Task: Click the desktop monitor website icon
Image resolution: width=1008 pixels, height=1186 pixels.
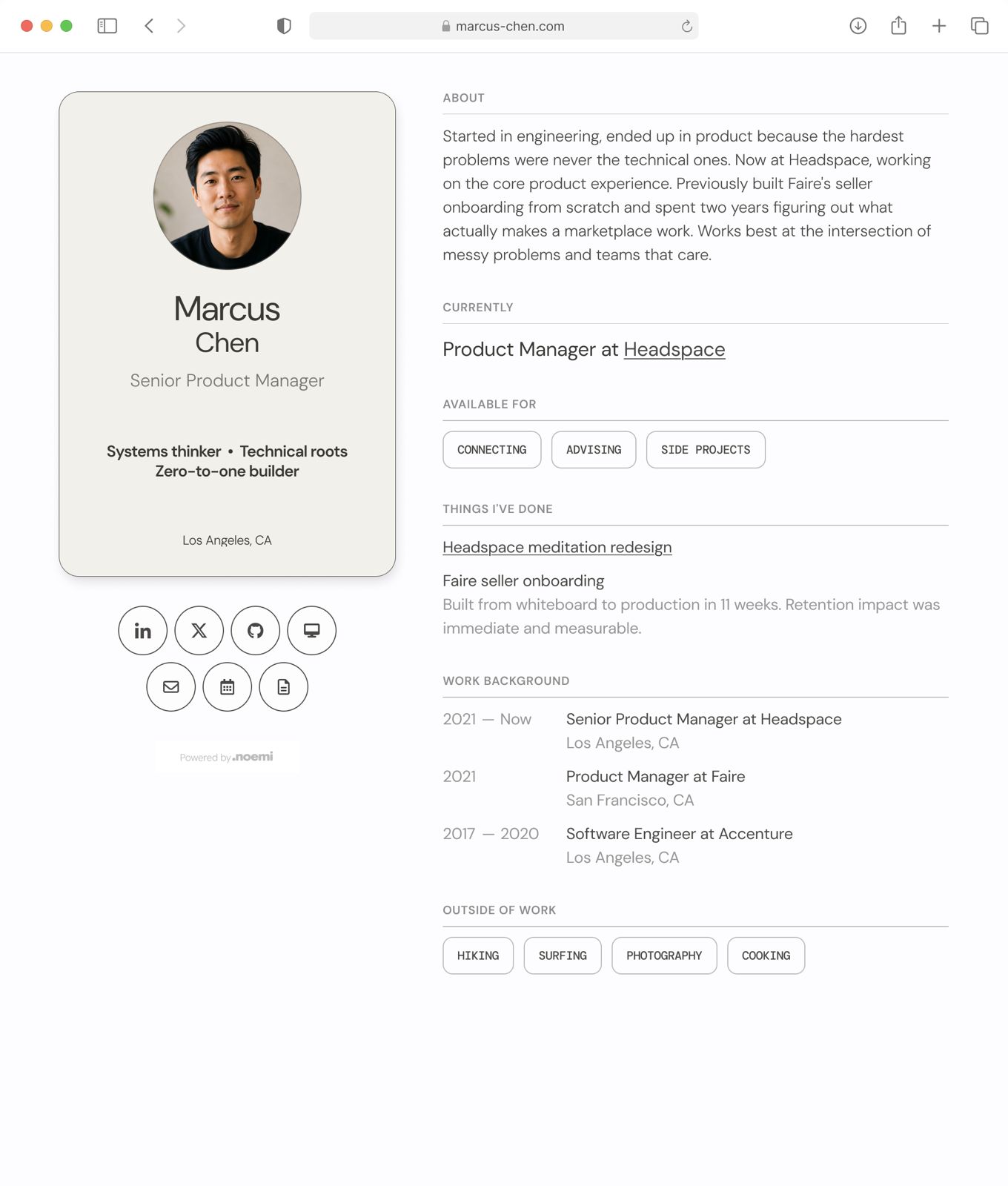Action: (311, 631)
